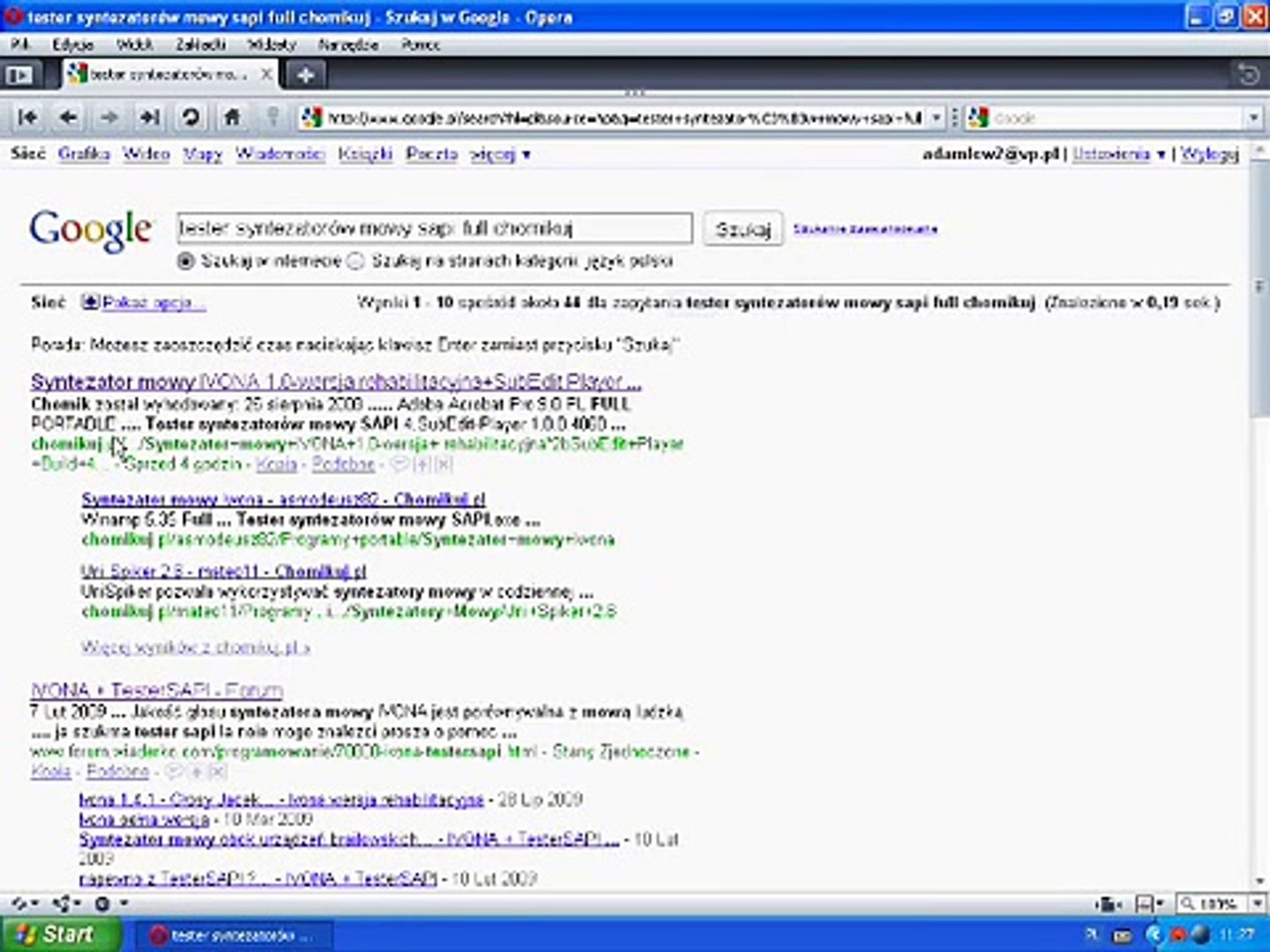Open the 'Książki' books link

click(x=365, y=154)
